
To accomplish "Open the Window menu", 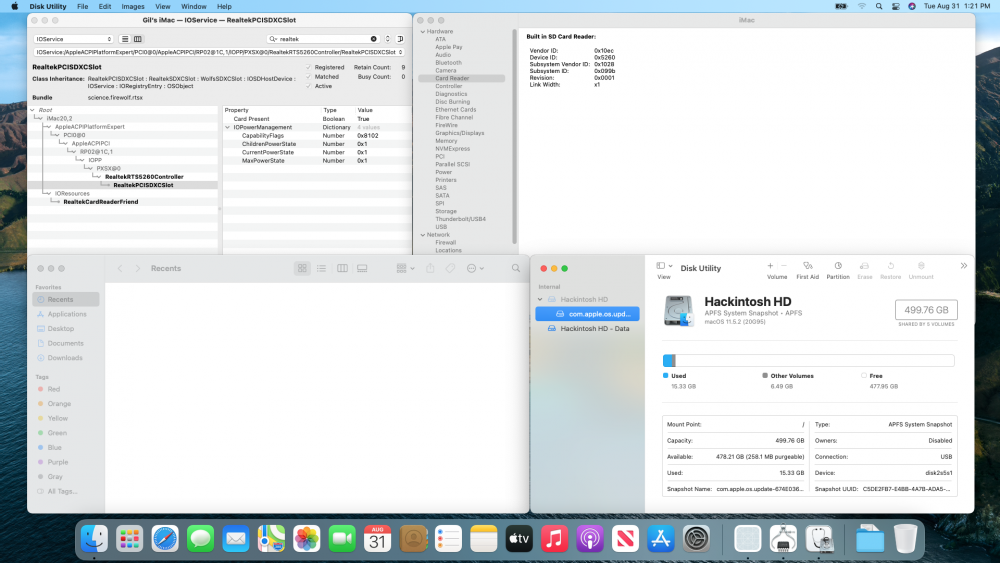I will coord(193,6).
